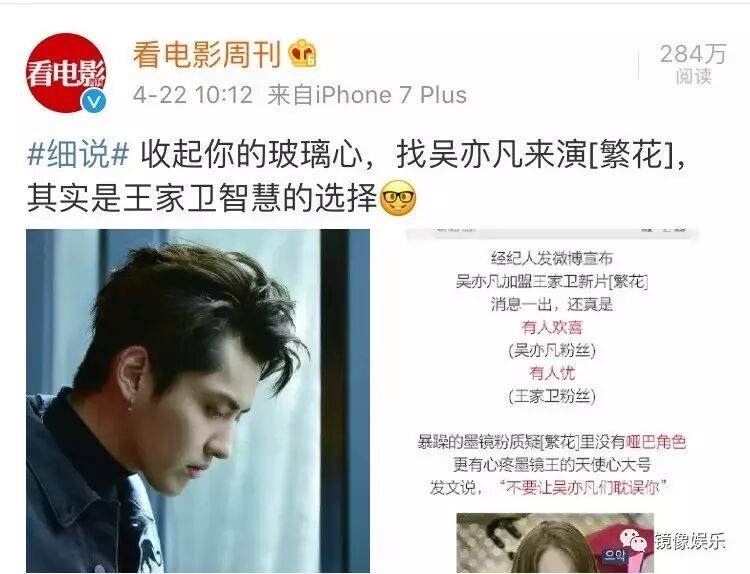
Task: Open the 看电影 red profile avatar
Action: (x=66, y=73)
